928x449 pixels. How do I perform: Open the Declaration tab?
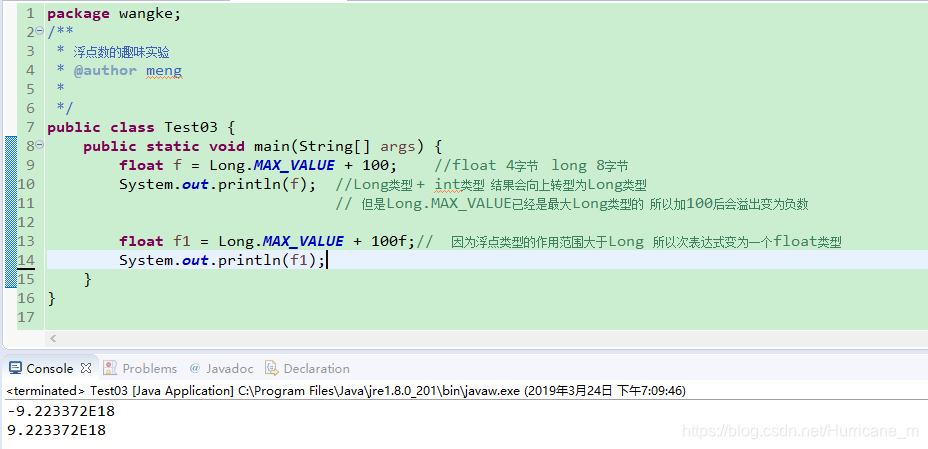click(308, 369)
